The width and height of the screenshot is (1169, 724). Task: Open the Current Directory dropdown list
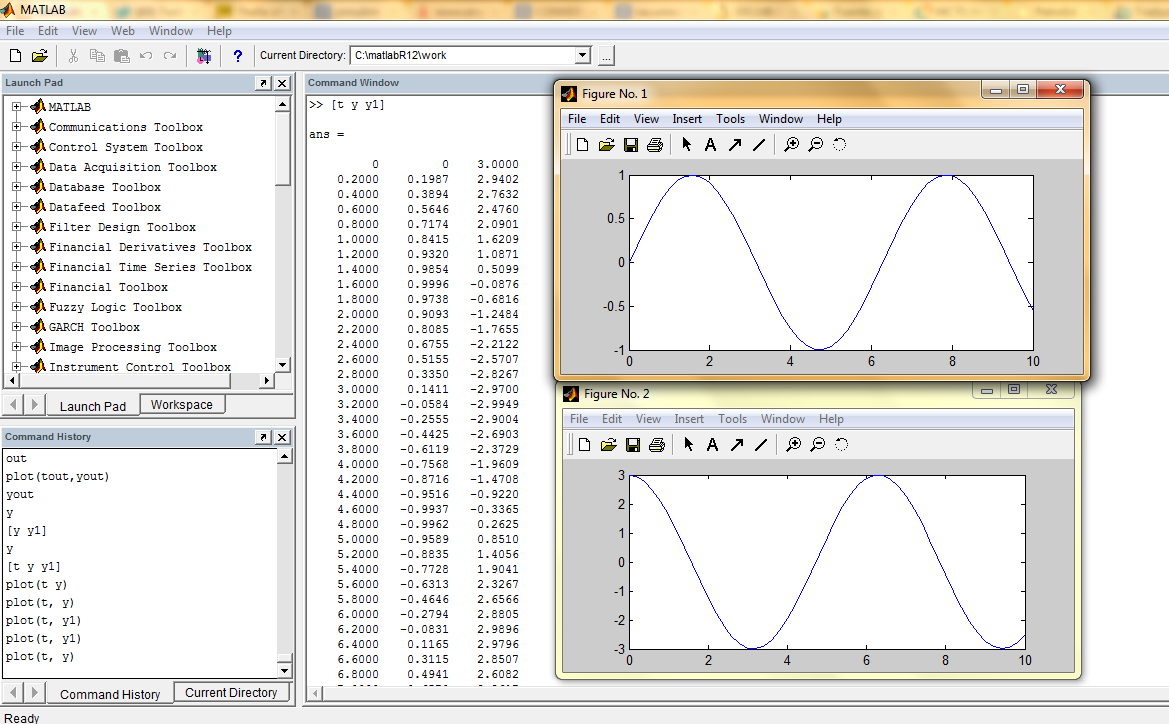[581, 55]
